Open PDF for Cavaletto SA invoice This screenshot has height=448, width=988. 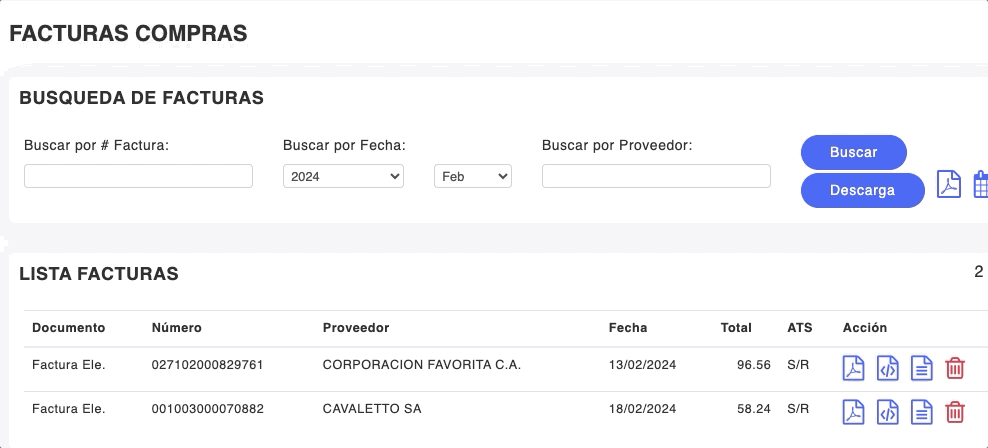pyautogui.click(x=852, y=411)
